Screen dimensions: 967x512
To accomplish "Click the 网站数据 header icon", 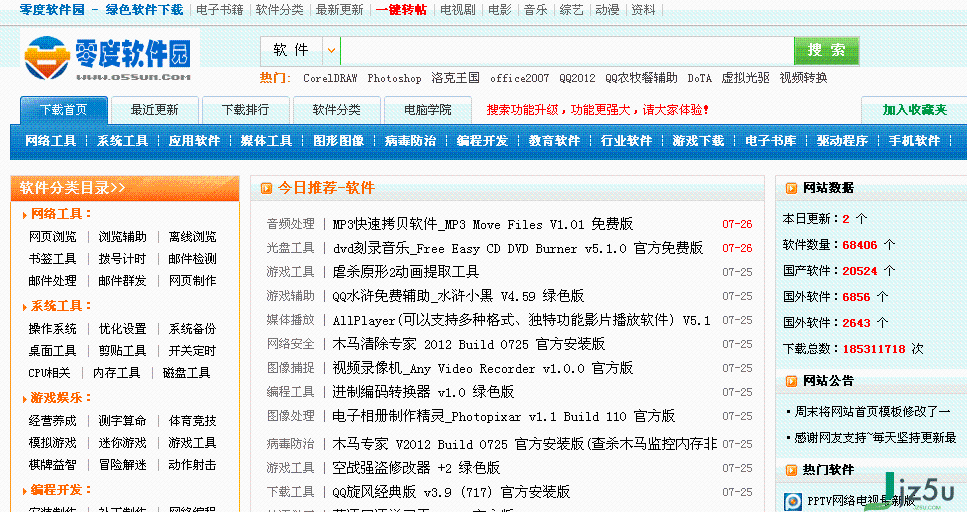I will tap(791, 188).
